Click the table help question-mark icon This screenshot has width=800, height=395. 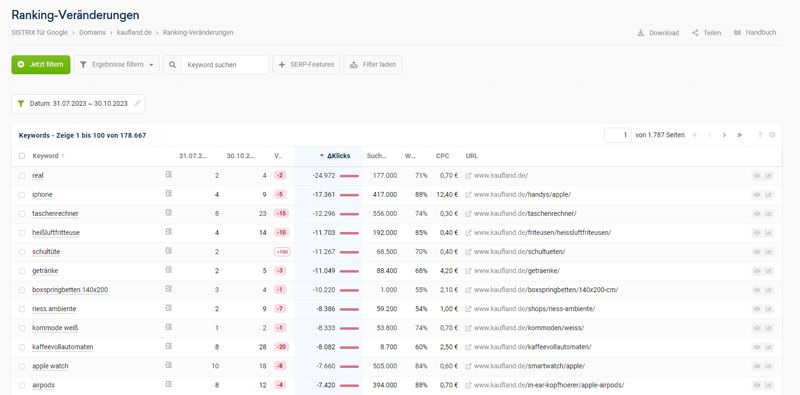tap(760, 135)
